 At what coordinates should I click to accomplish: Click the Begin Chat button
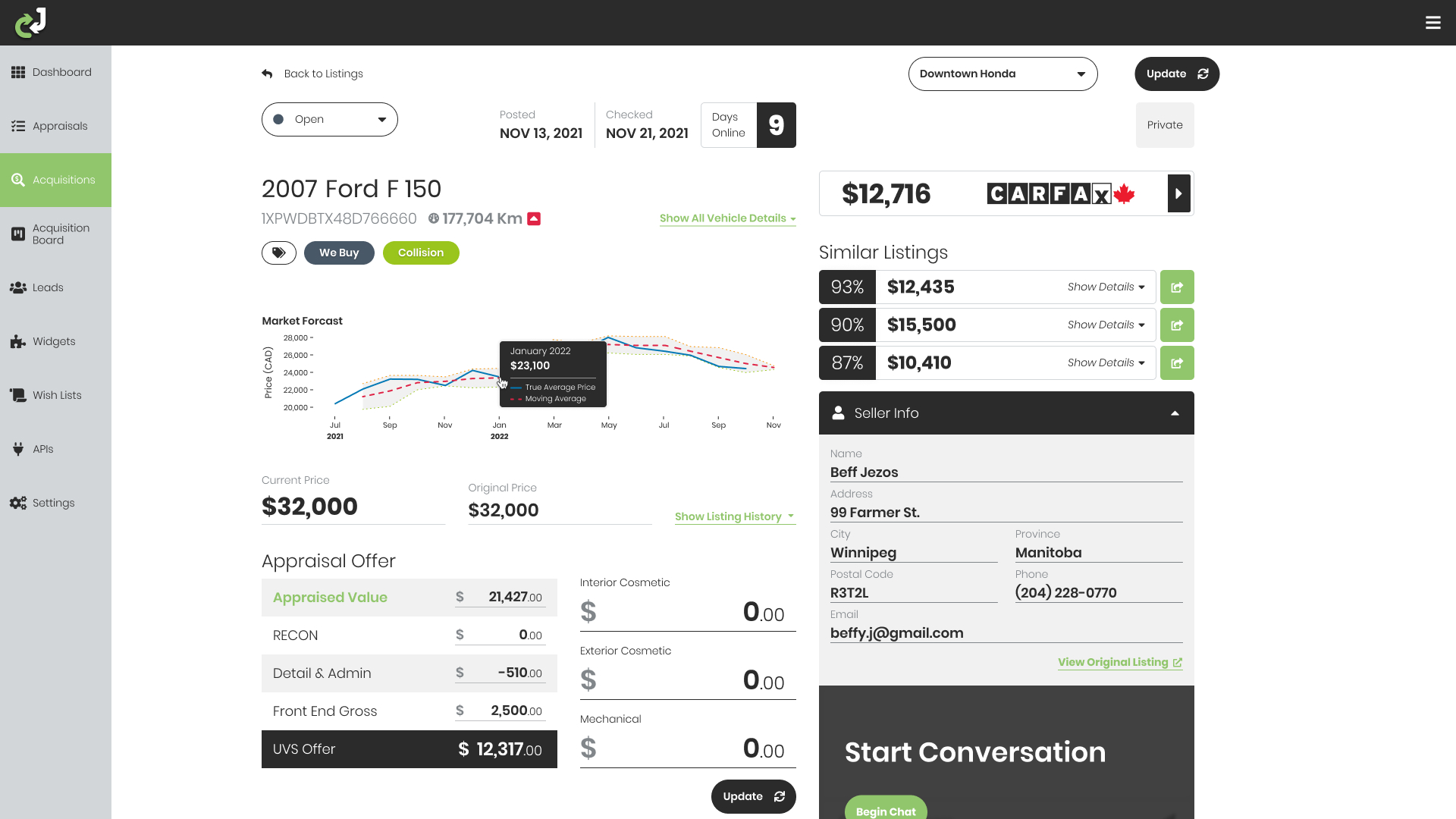(x=886, y=810)
